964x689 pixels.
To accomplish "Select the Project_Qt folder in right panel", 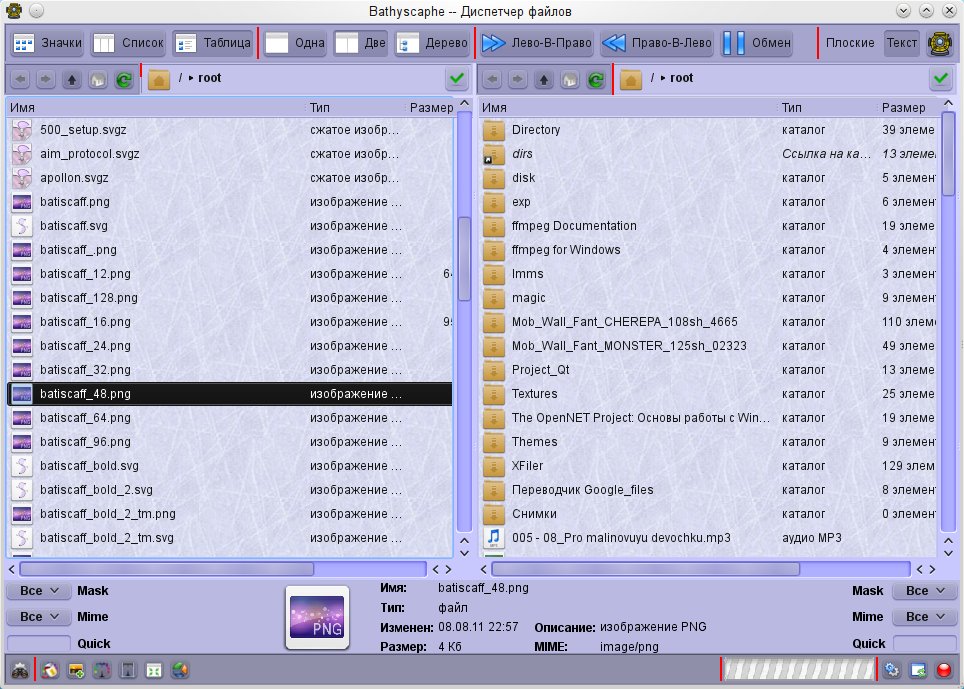I will pyautogui.click(x=708, y=370).
